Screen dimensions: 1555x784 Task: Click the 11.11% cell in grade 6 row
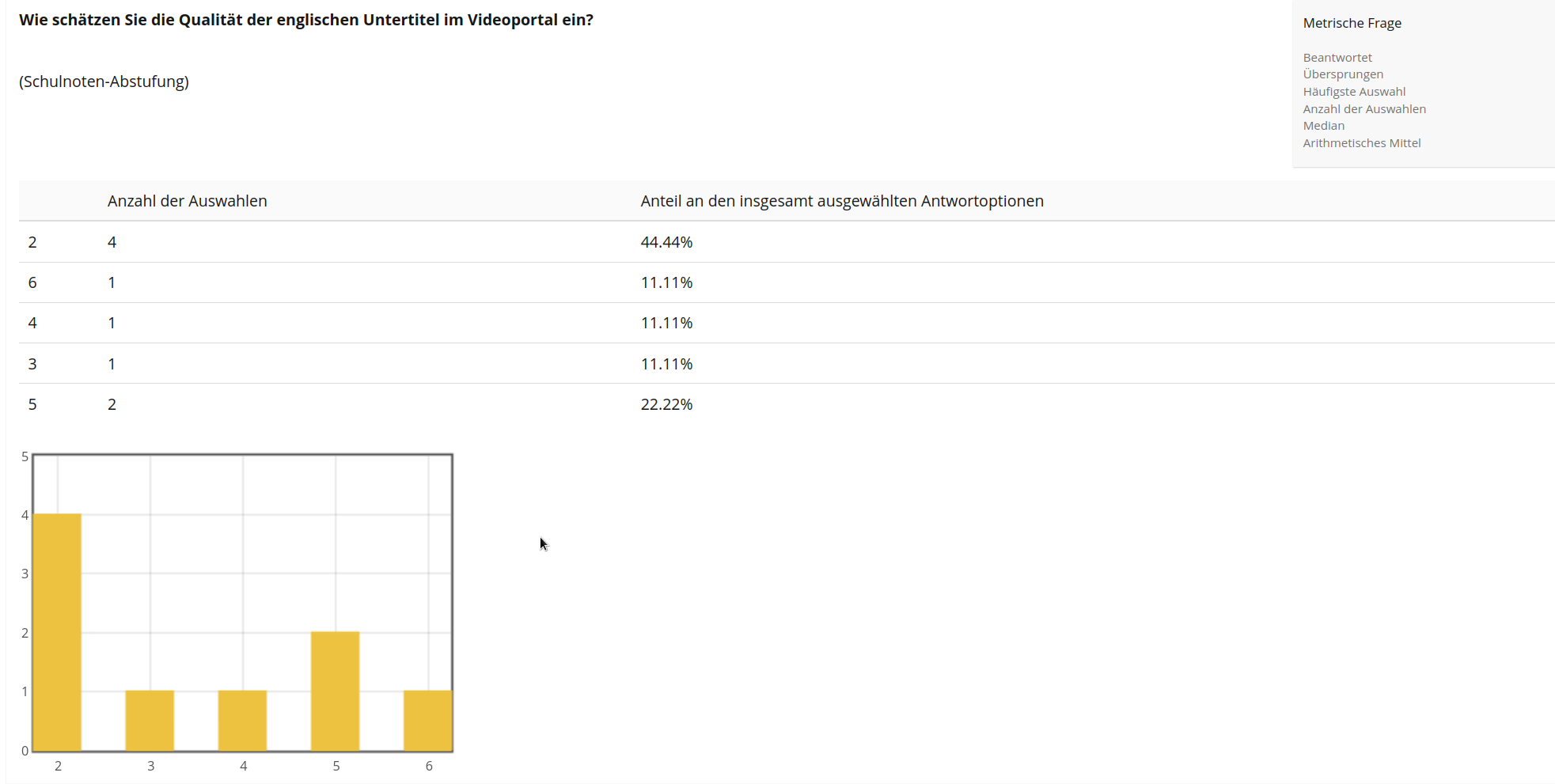(666, 282)
